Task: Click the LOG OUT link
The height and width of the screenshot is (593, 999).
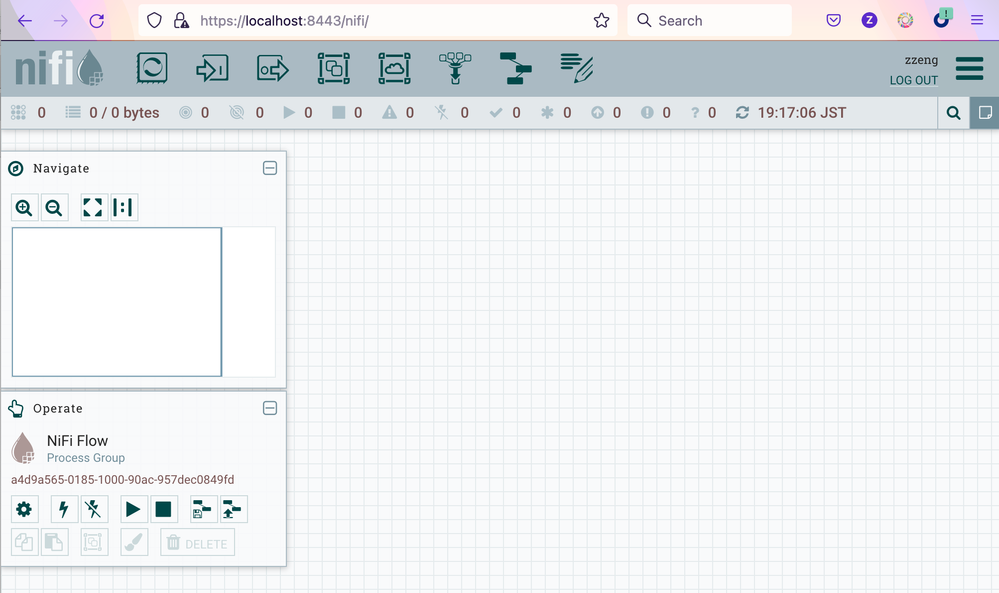Action: [913, 80]
